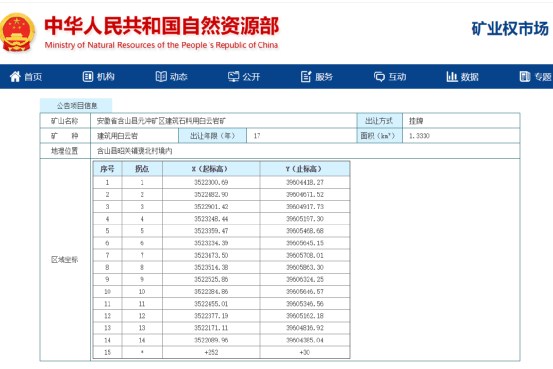Select the 动态 book icon

pos(161,76)
